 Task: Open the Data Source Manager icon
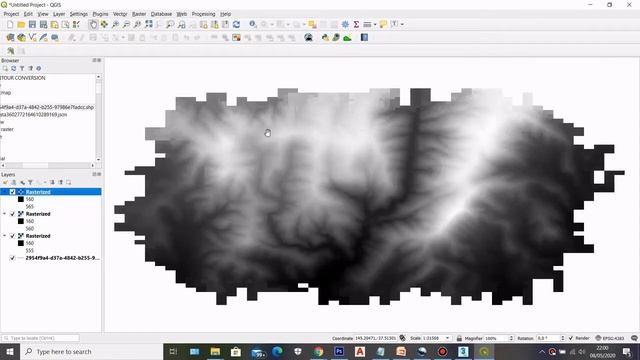coord(10,38)
